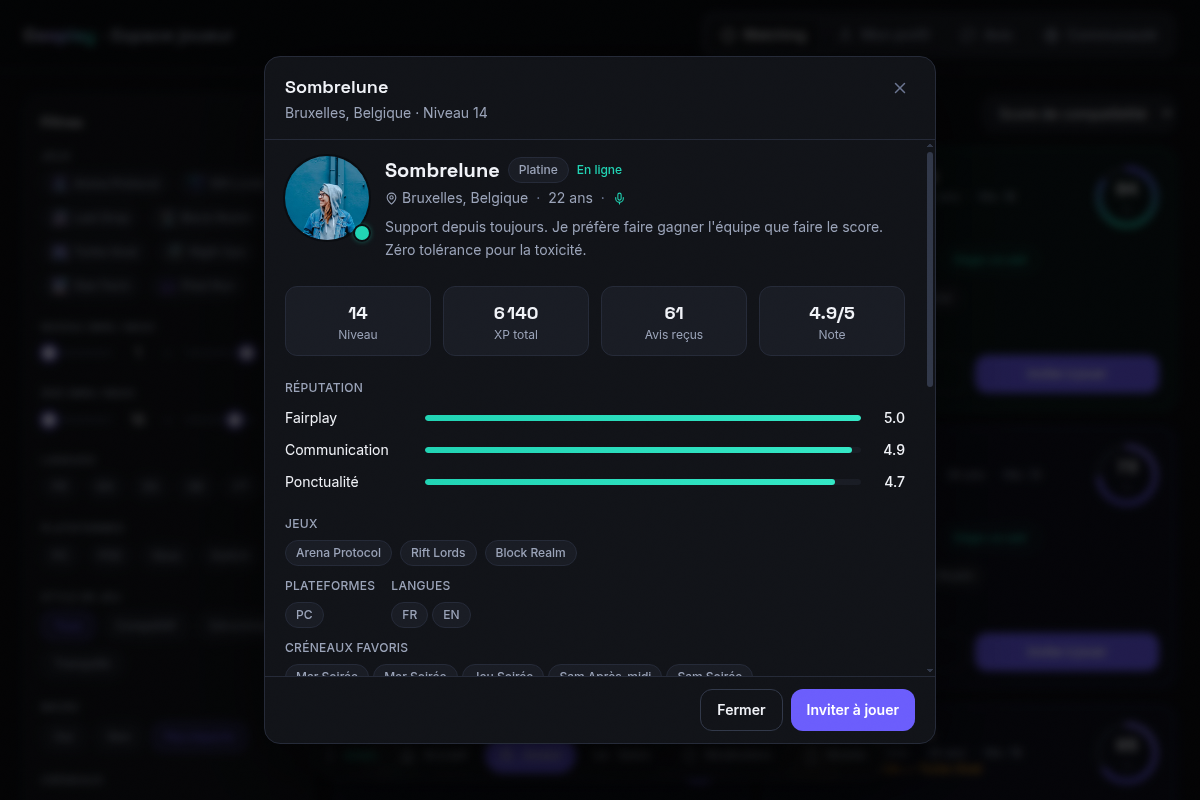Screen dimensions: 1200x800
Task: Select the XP total 6140 card
Action: pyautogui.click(x=516, y=321)
